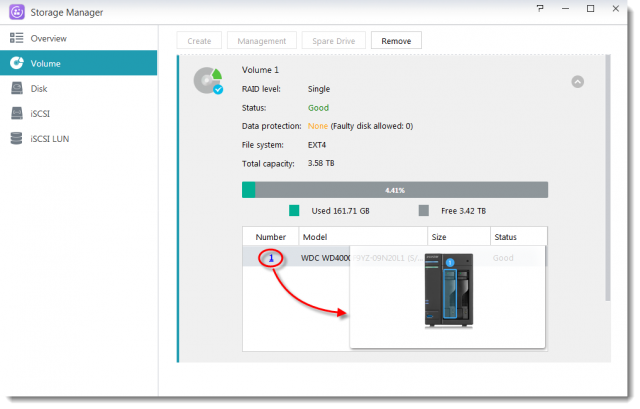Collapse the Volume 1 details panel
The width and height of the screenshot is (640, 409).
point(578,82)
